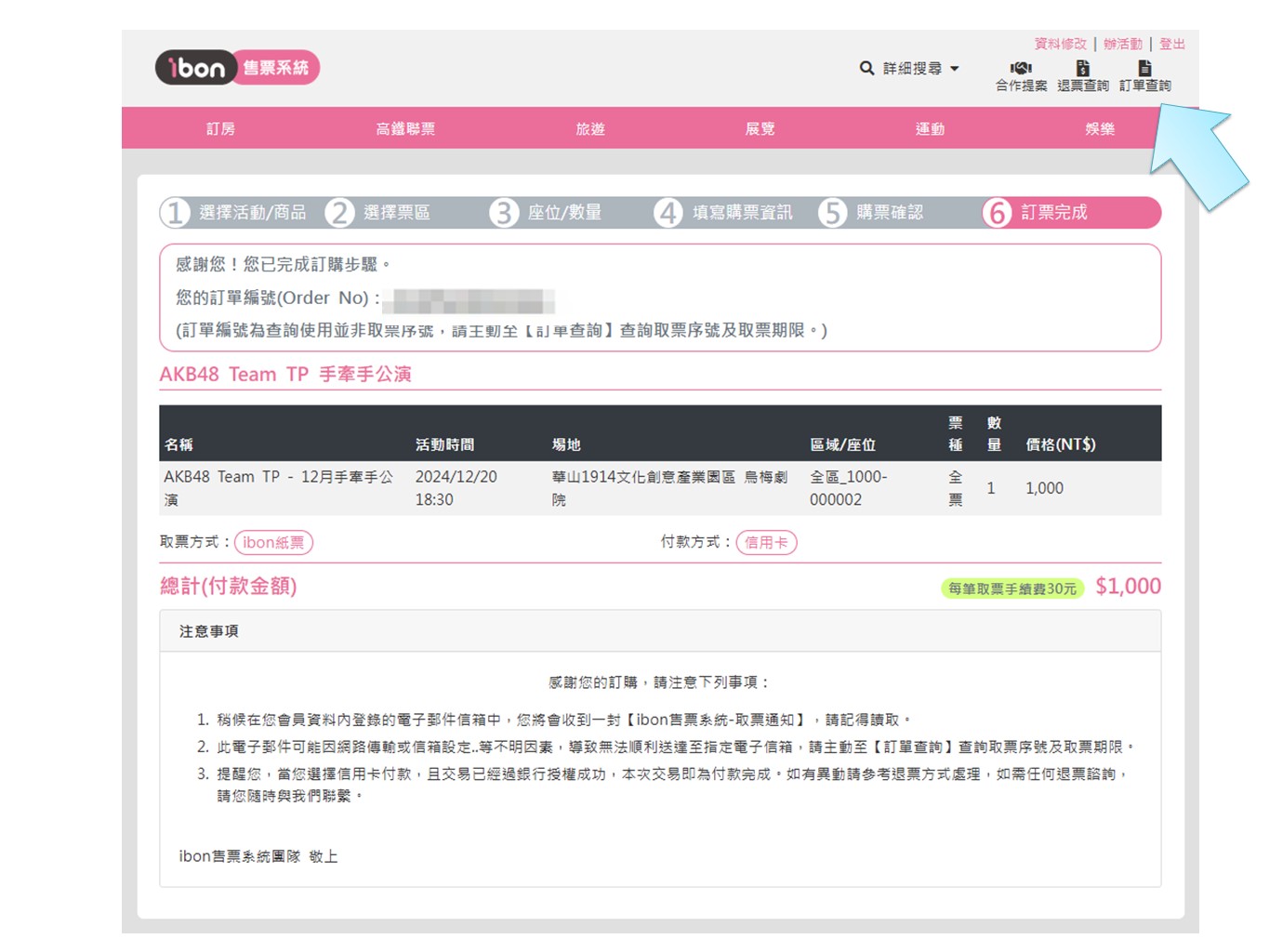
Task: Click step 6 訂票完成 indicator
Action: (x=1052, y=213)
